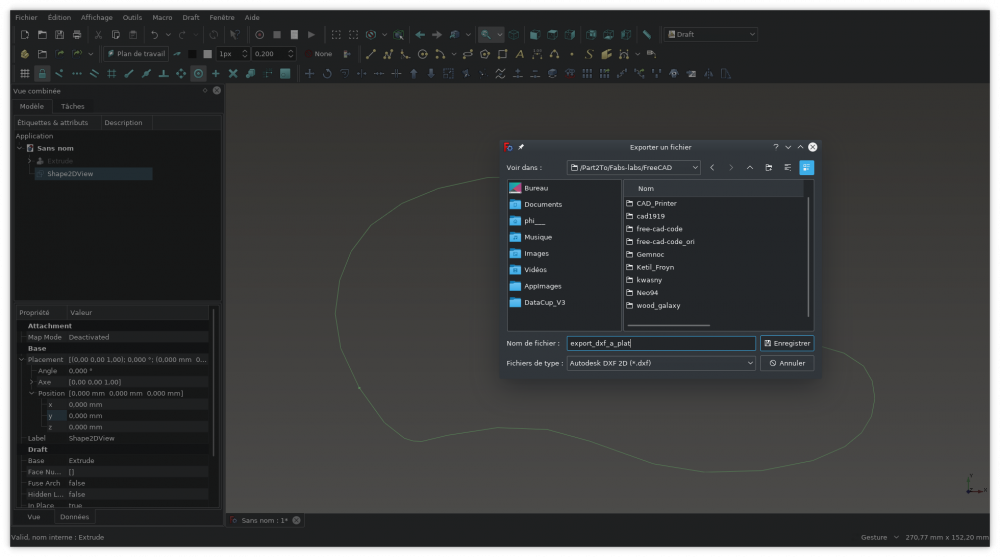Click the Downgrade down-arrow tool

(431, 74)
